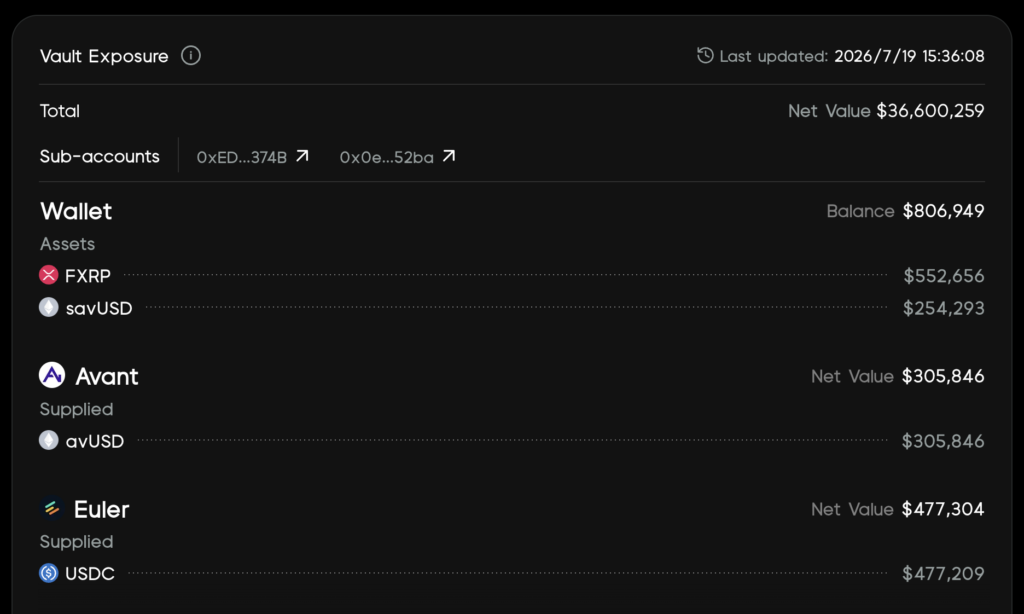Click the total Net Value $36,600,259

(930, 111)
